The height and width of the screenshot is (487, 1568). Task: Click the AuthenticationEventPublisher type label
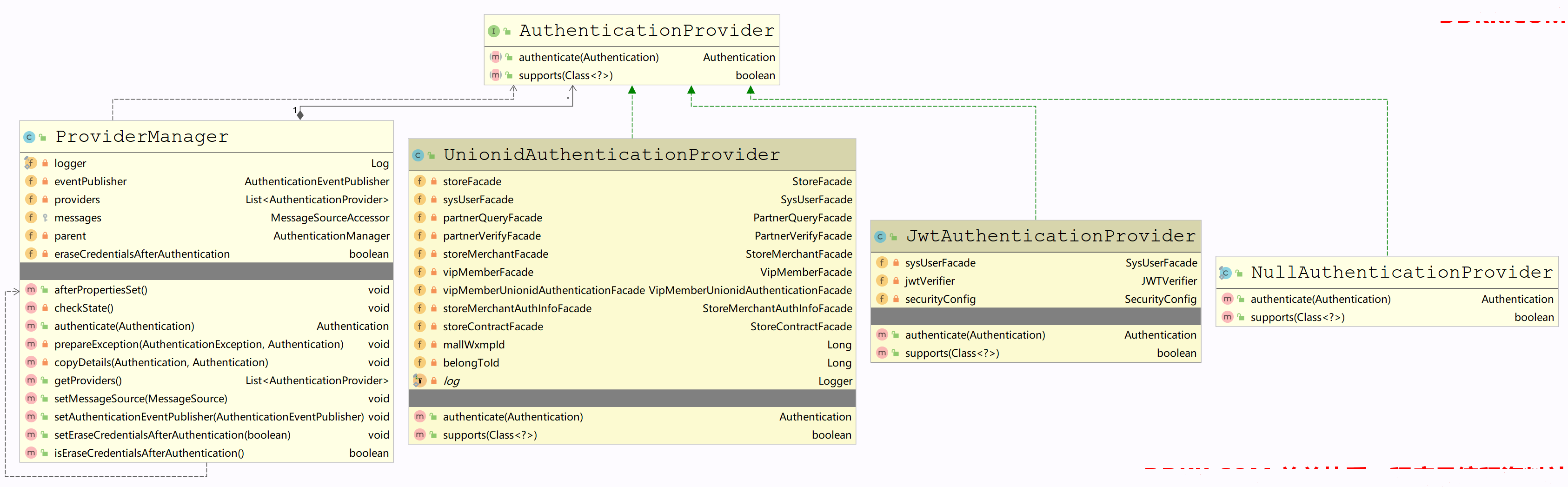click(x=317, y=181)
